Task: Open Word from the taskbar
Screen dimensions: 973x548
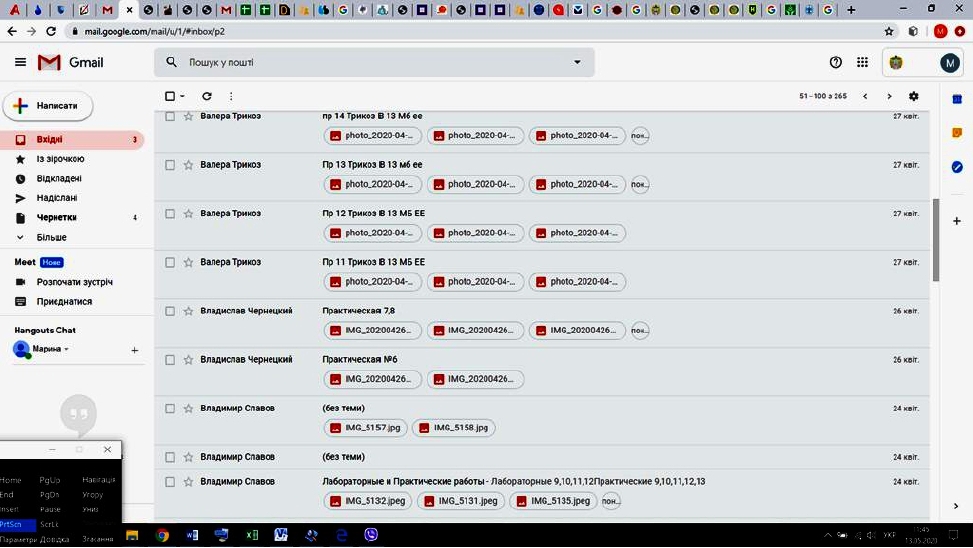Action: tap(192, 535)
